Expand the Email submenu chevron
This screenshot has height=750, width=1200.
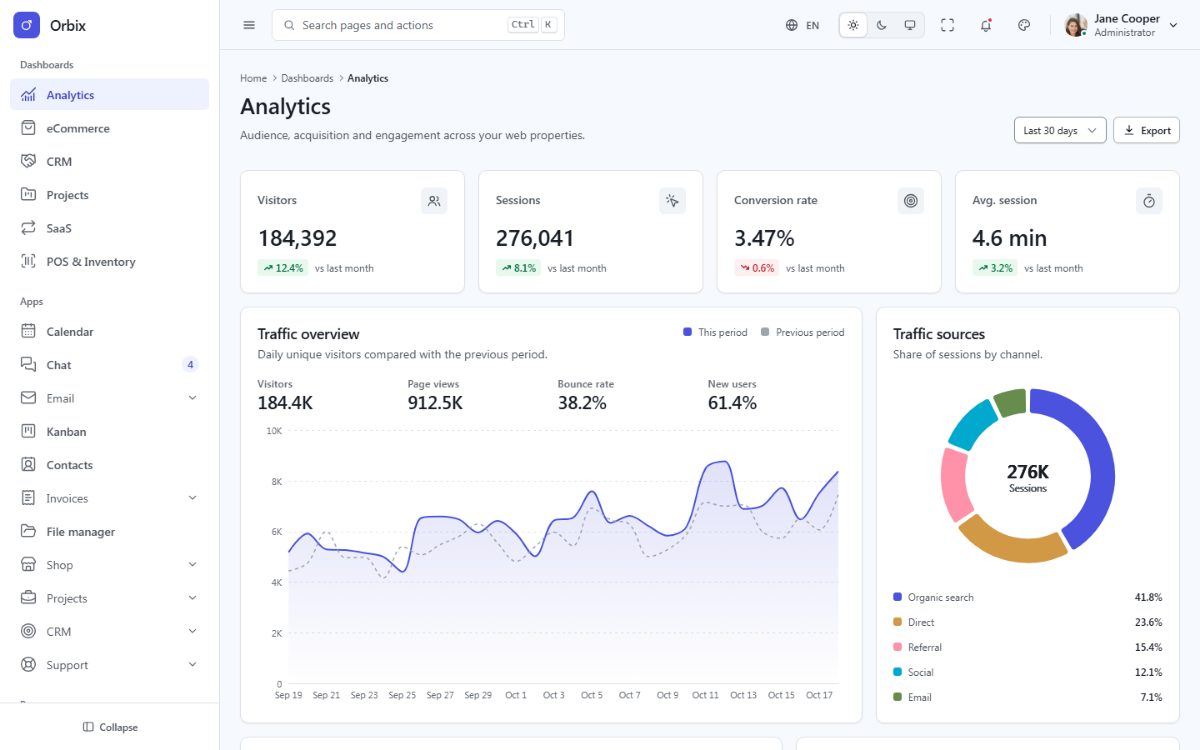click(192, 398)
